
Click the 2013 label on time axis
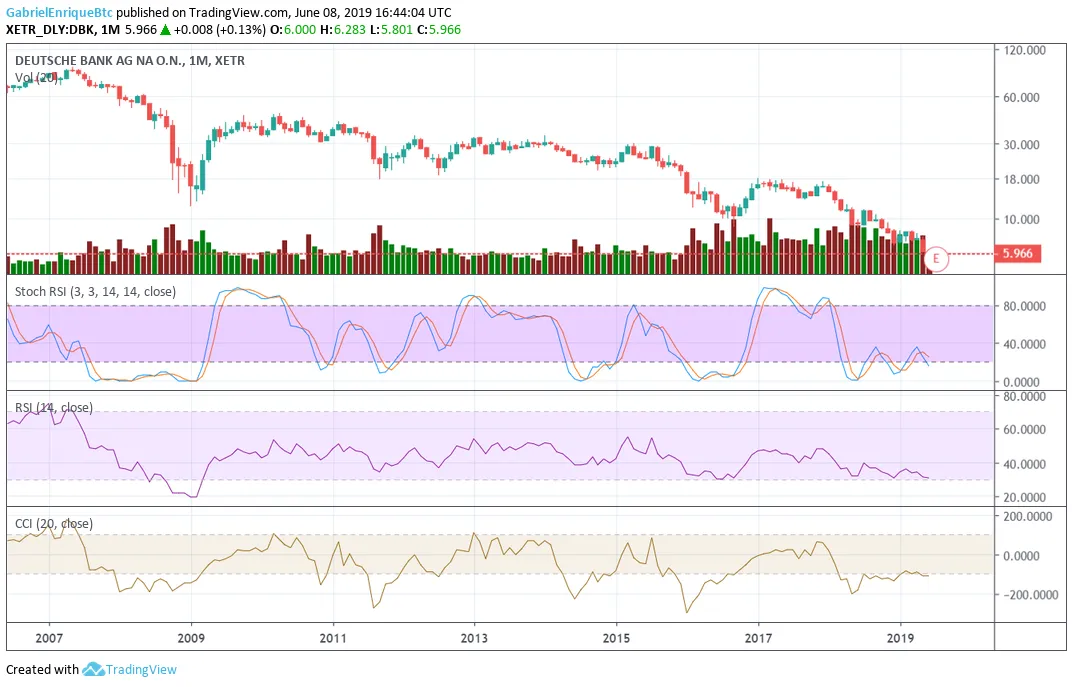(474, 638)
